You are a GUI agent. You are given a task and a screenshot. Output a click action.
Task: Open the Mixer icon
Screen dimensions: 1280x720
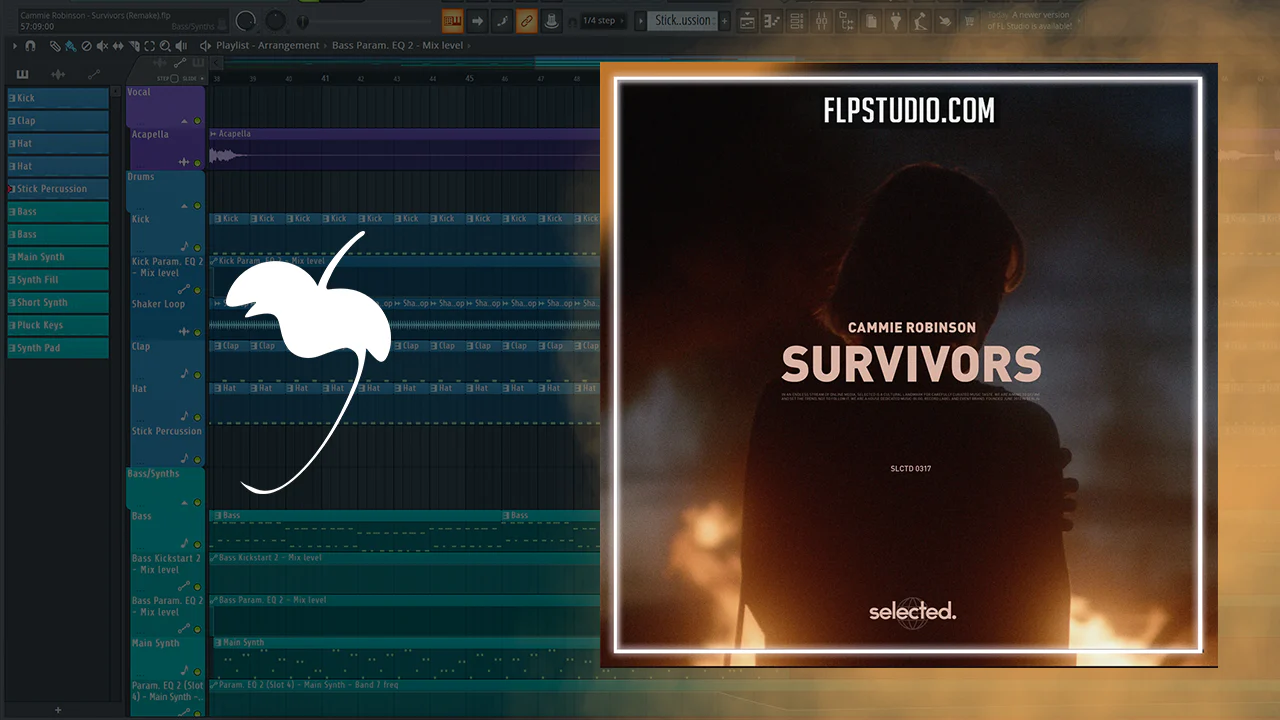click(822, 20)
